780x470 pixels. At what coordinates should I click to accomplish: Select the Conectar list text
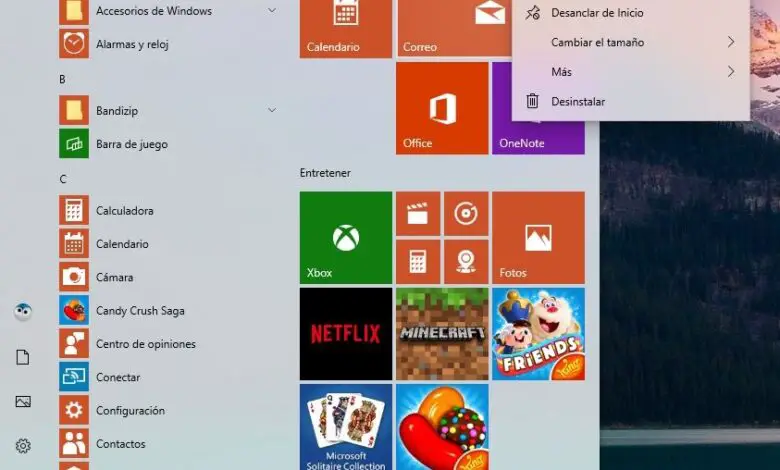118,377
